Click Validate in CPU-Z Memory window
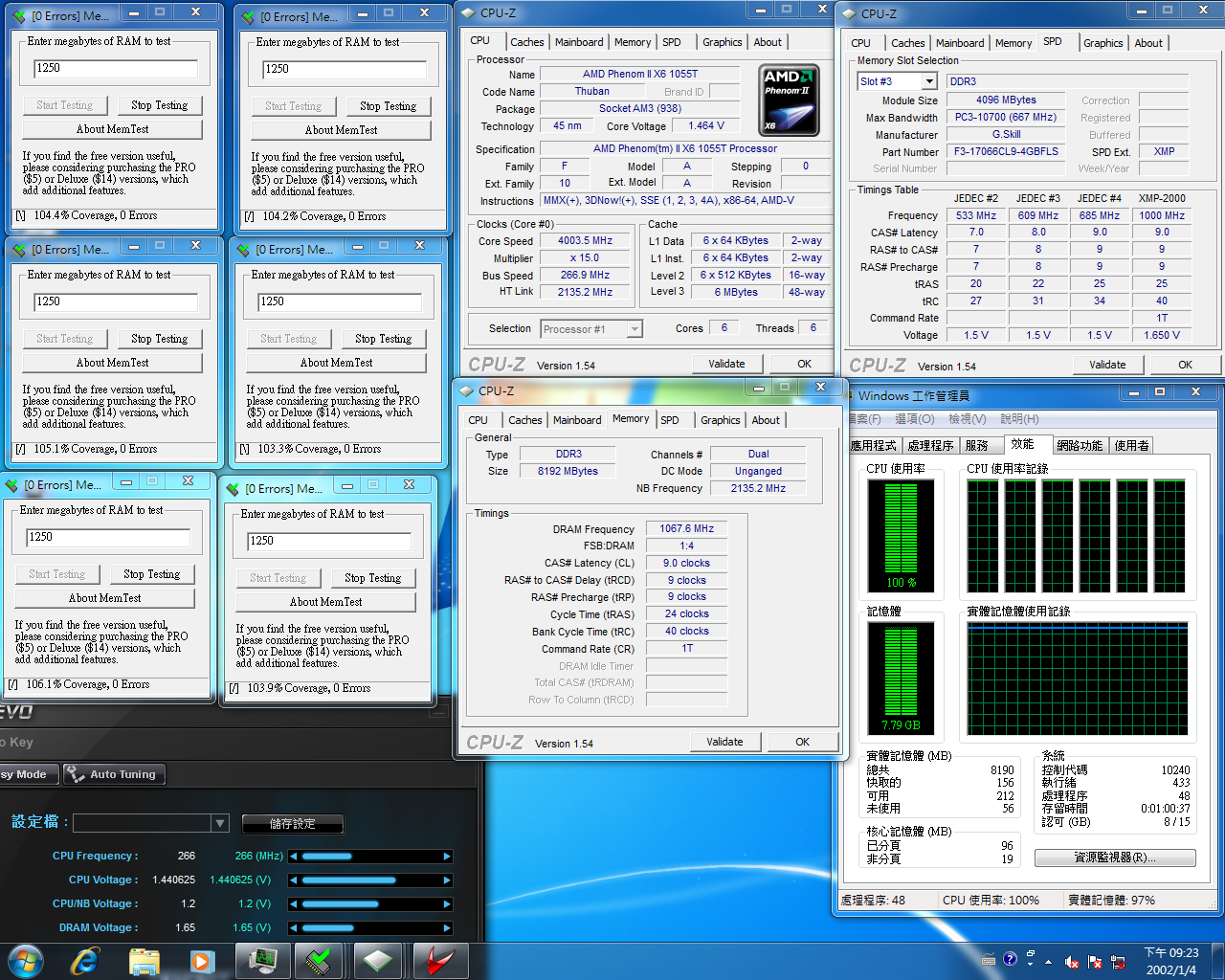The width and height of the screenshot is (1225, 980). click(x=724, y=742)
